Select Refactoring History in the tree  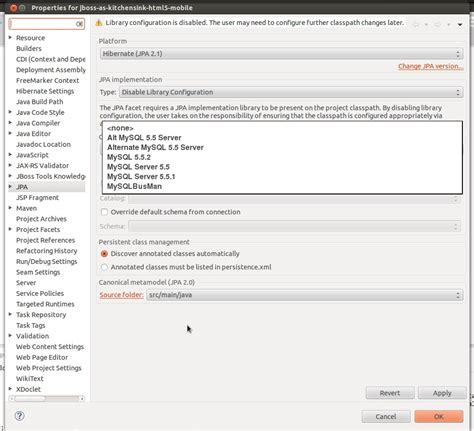47,251
